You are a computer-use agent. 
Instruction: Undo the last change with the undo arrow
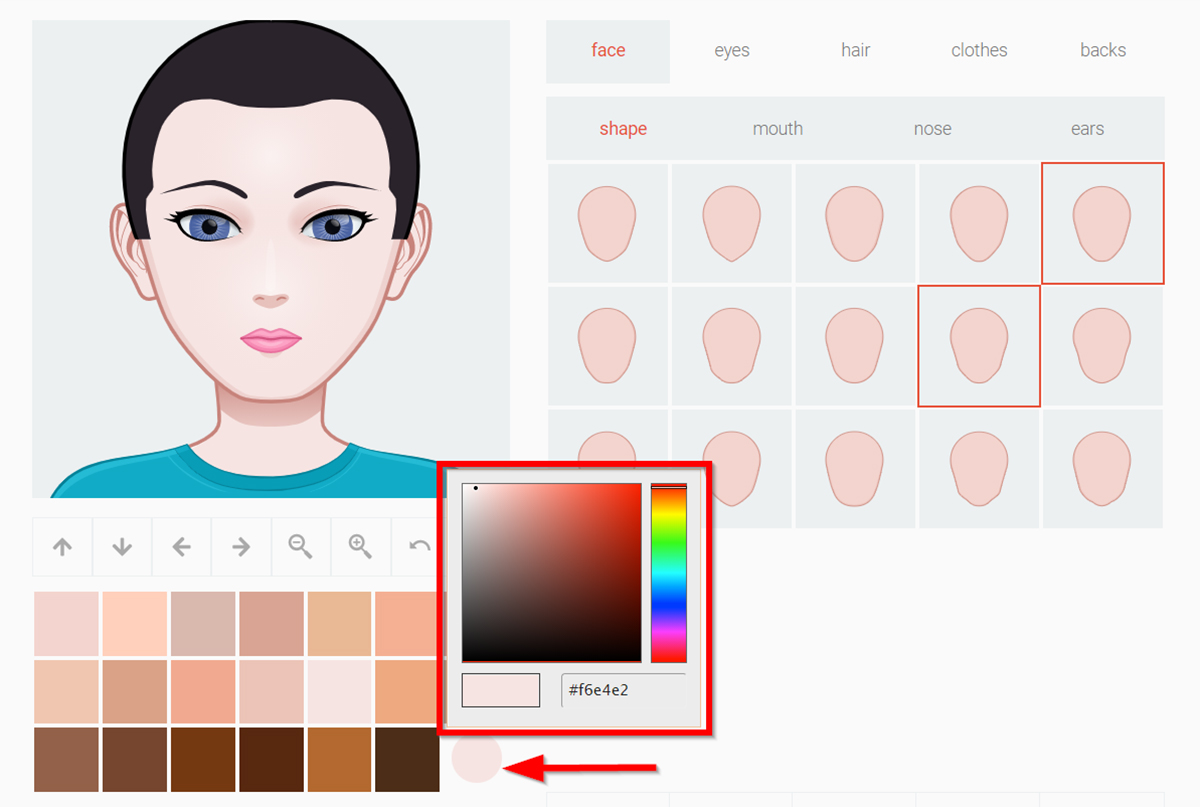pos(420,546)
